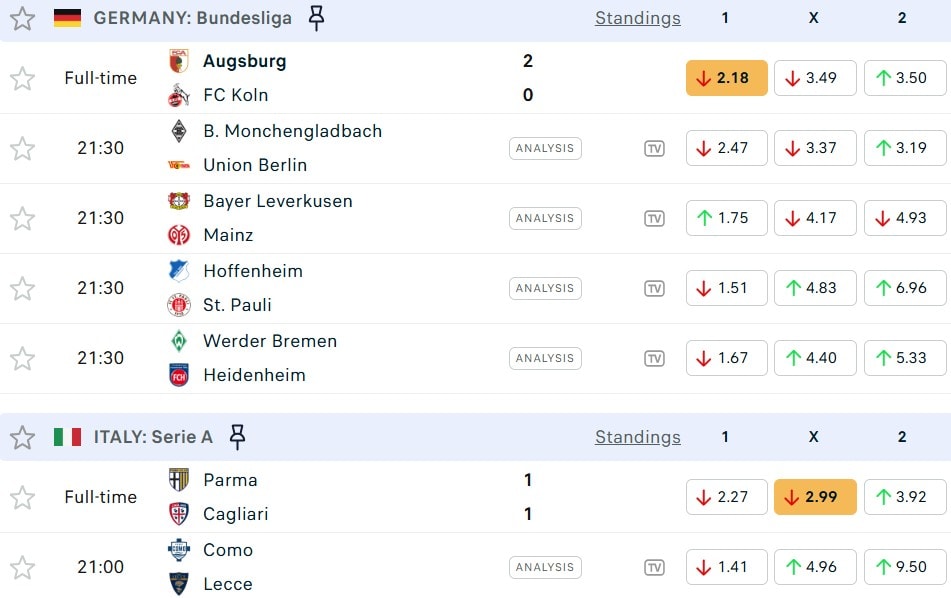Click TV icon for Como vs Lecce
Screen dimensions: 951x598
click(x=654, y=567)
